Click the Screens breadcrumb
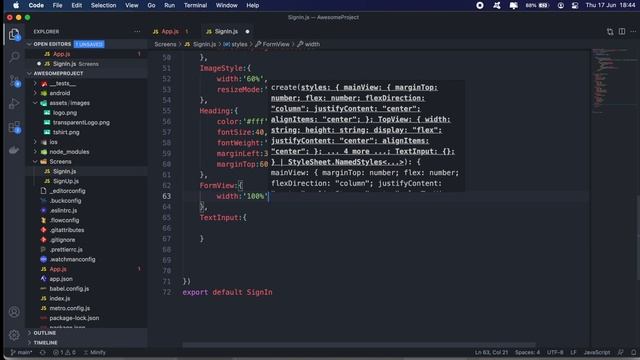 pos(165,44)
